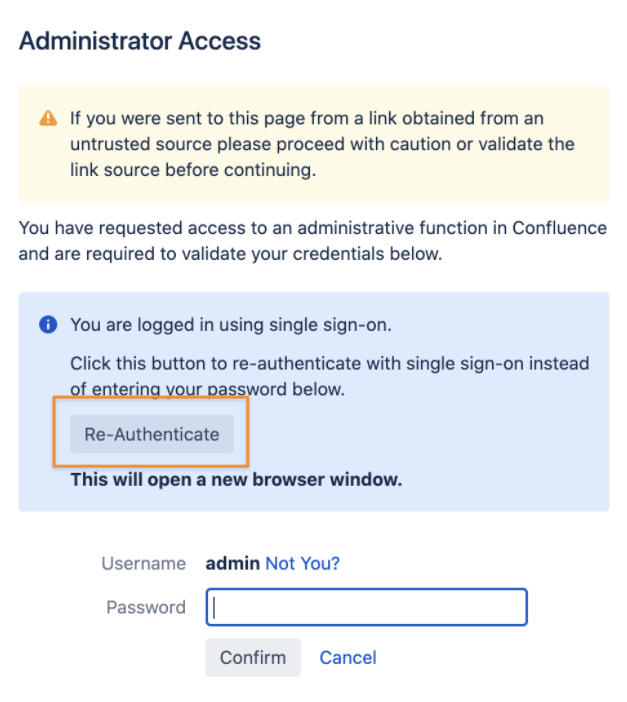Screen dimensions: 627x702
Task: Click the re-authenticate instructions text
Action: pos(330,376)
